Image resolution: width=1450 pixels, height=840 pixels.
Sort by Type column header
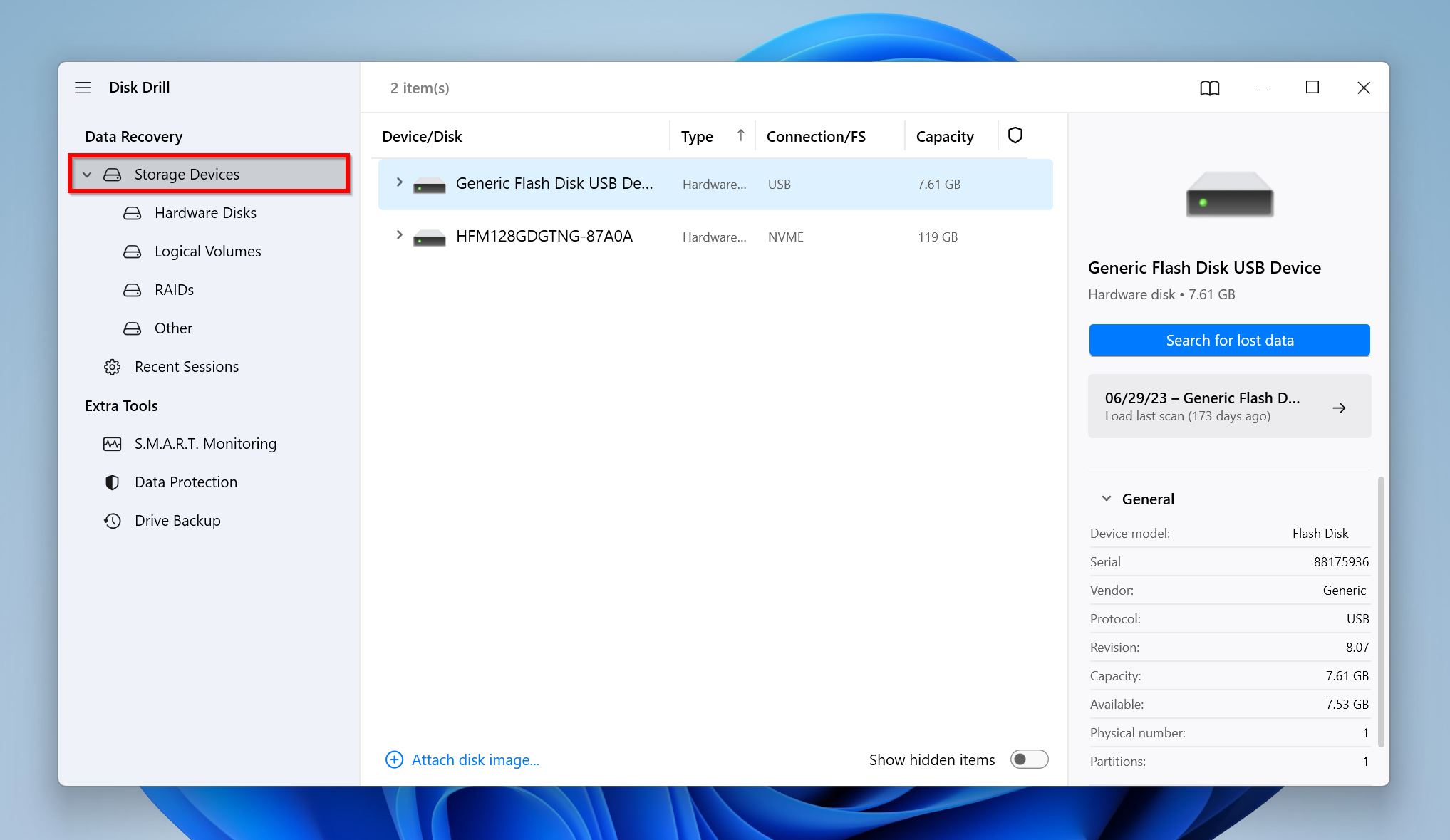click(x=697, y=136)
